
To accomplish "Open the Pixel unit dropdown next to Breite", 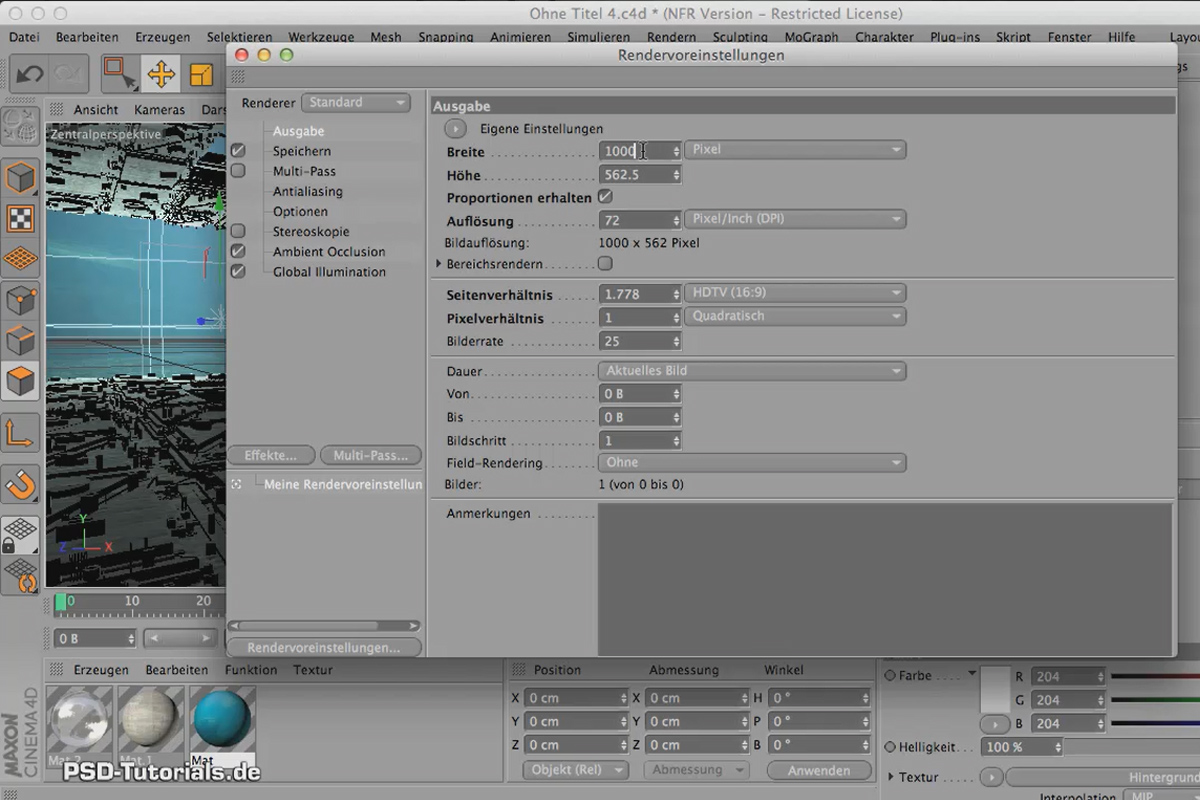I will (x=796, y=150).
